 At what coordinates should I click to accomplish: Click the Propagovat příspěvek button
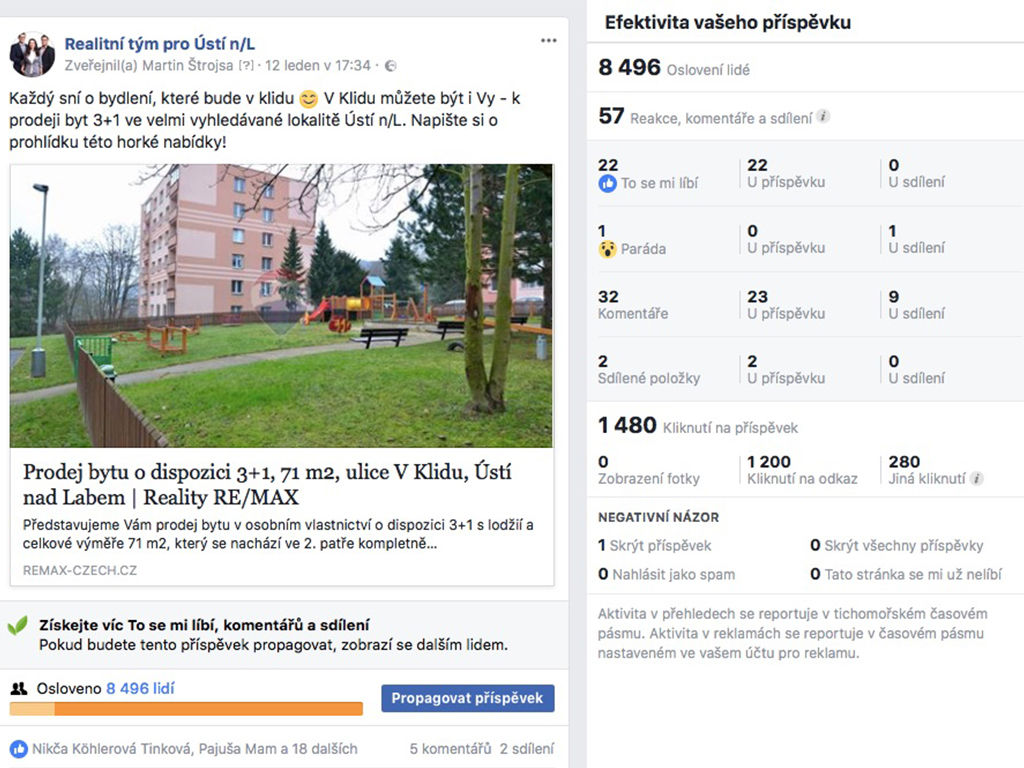[468, 698]
